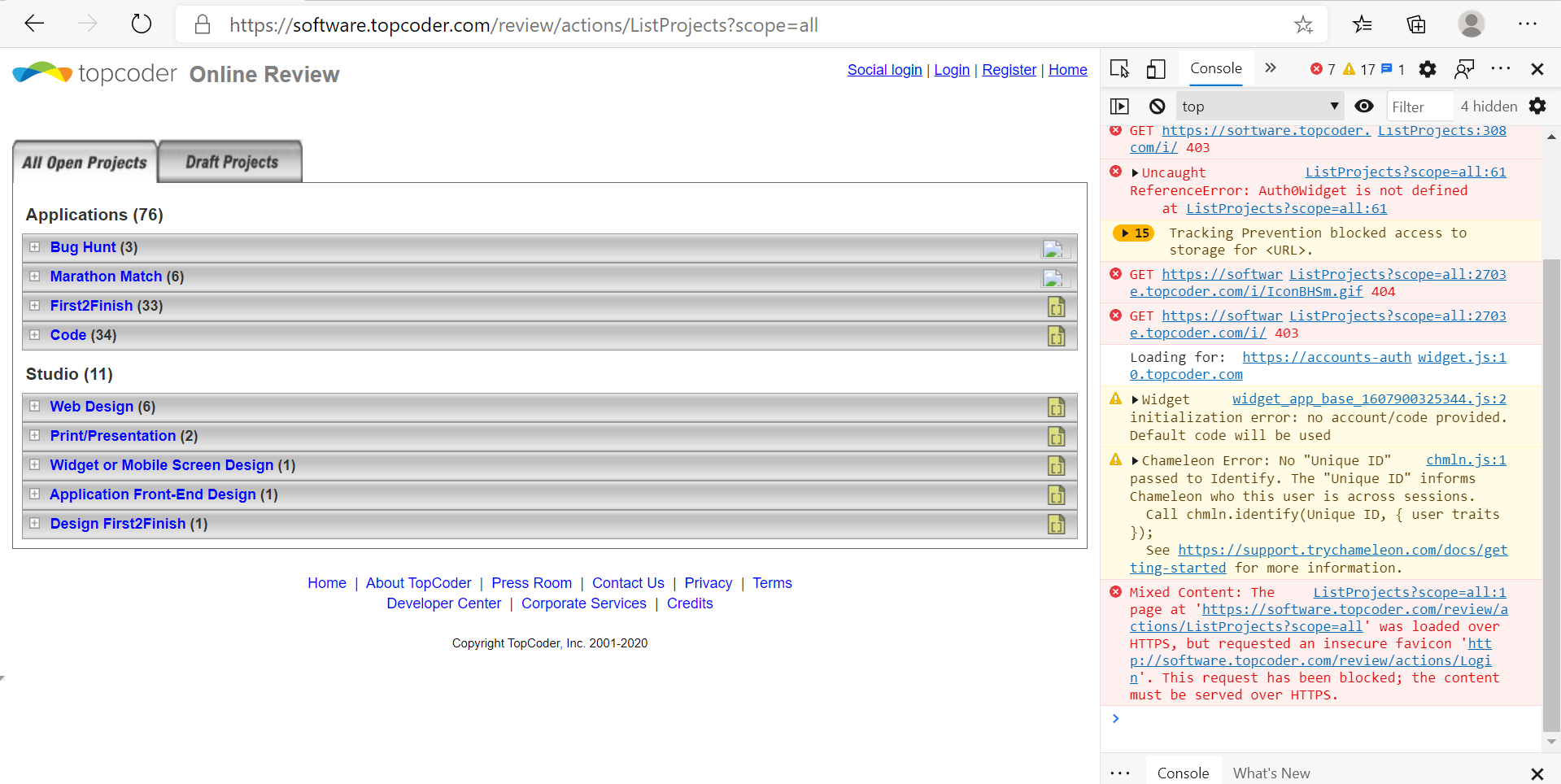Screen dimensions: 1561x784
Task: Click the send feedback icon
Action: point(1464,69)
